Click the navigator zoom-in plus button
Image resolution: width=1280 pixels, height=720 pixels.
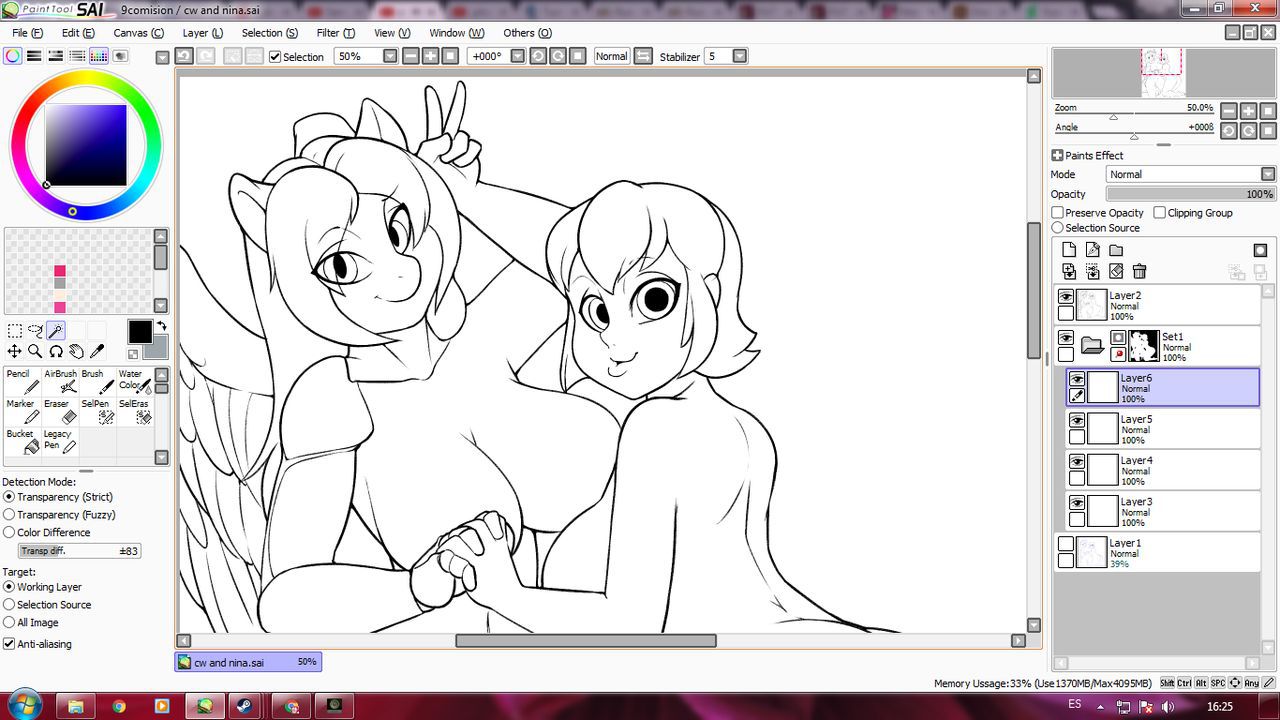pyautogui.click(x=1249, y=111)
